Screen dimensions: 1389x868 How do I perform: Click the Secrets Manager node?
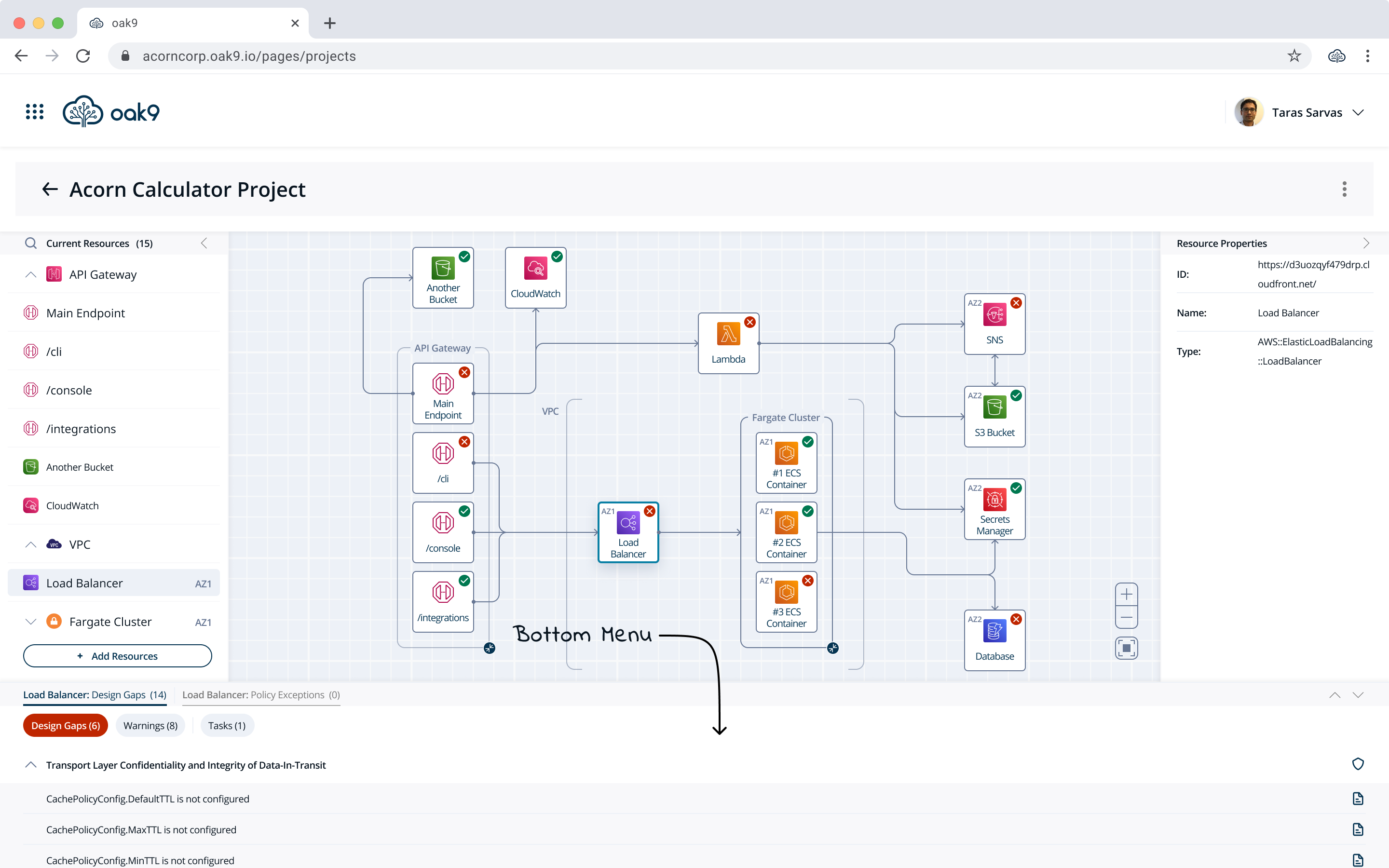994,509
